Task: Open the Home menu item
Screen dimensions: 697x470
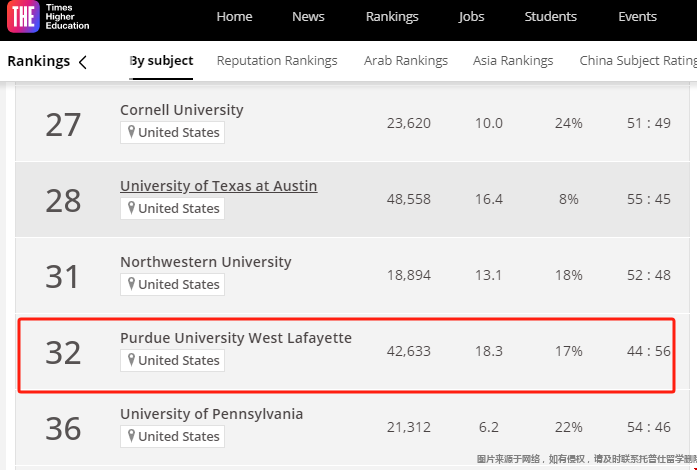Action: click(x=234, y=17)
